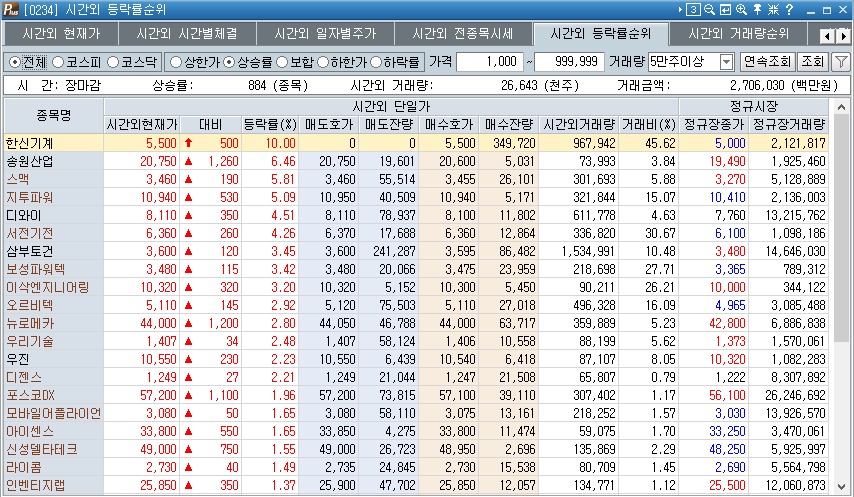
Task: Select the 인벤티지랩 stock name
Action: (35, 484)
